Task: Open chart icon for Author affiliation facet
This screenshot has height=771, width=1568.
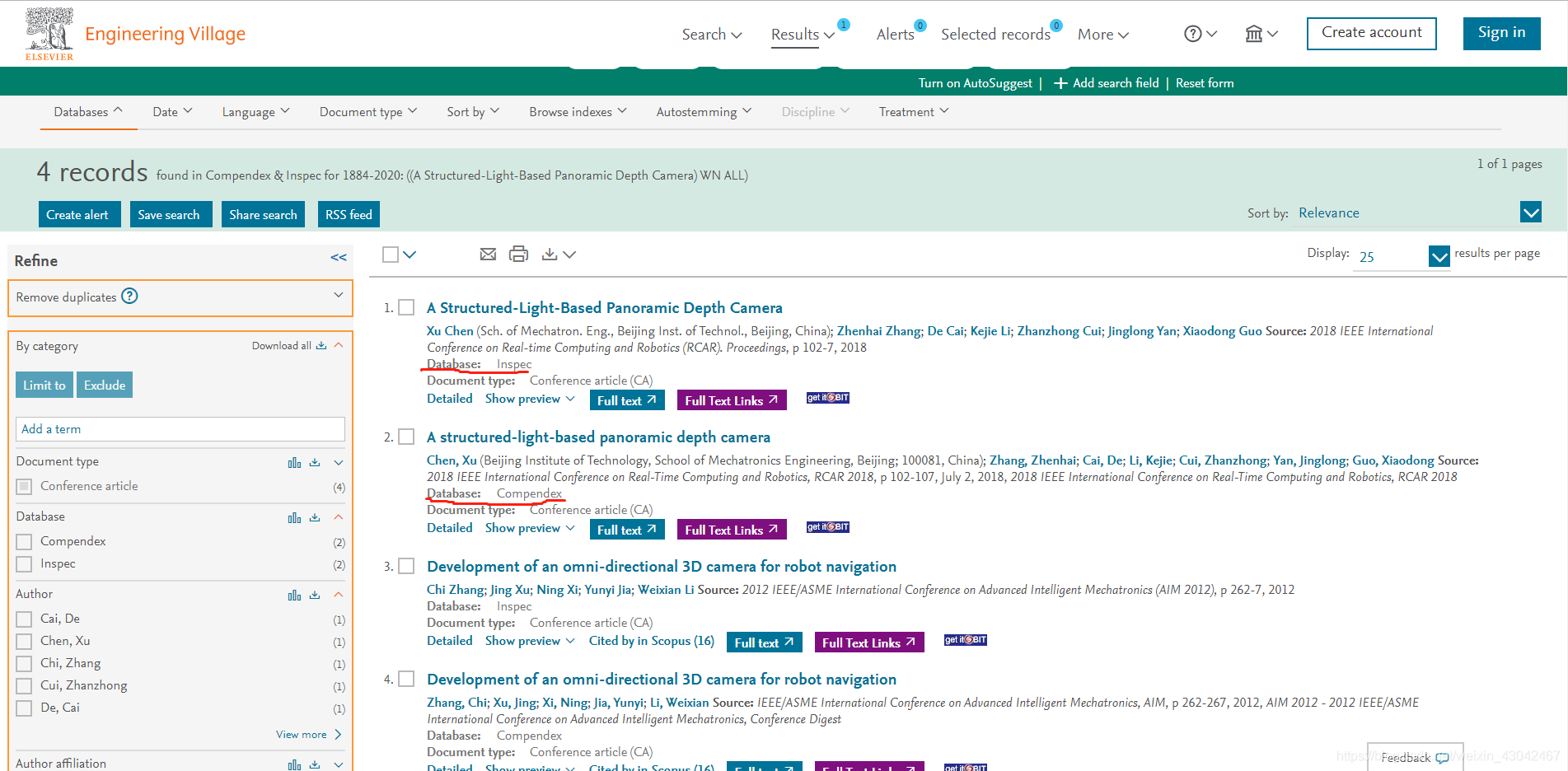Action: [x=294, y=765]
